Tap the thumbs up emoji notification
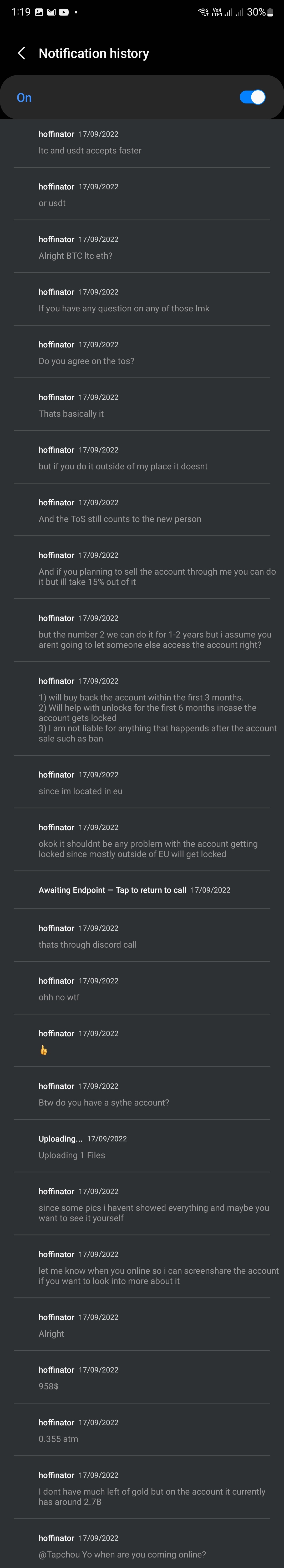284x1568 pixels. point(142,1042)
